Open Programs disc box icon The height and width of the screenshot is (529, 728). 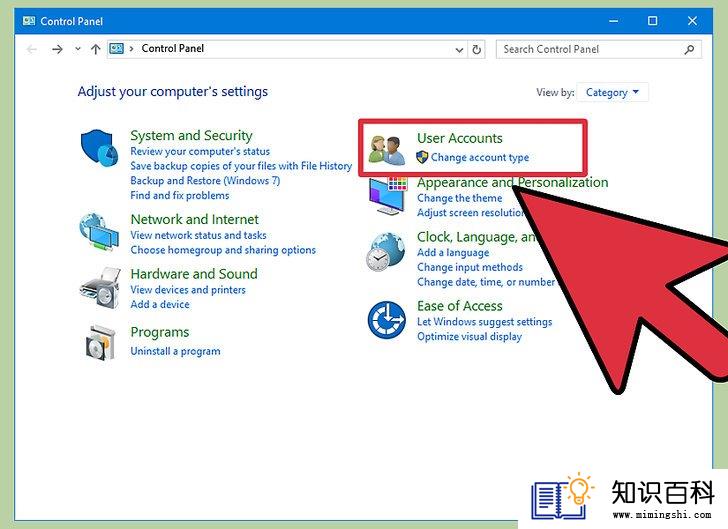[x=100, y=343]
